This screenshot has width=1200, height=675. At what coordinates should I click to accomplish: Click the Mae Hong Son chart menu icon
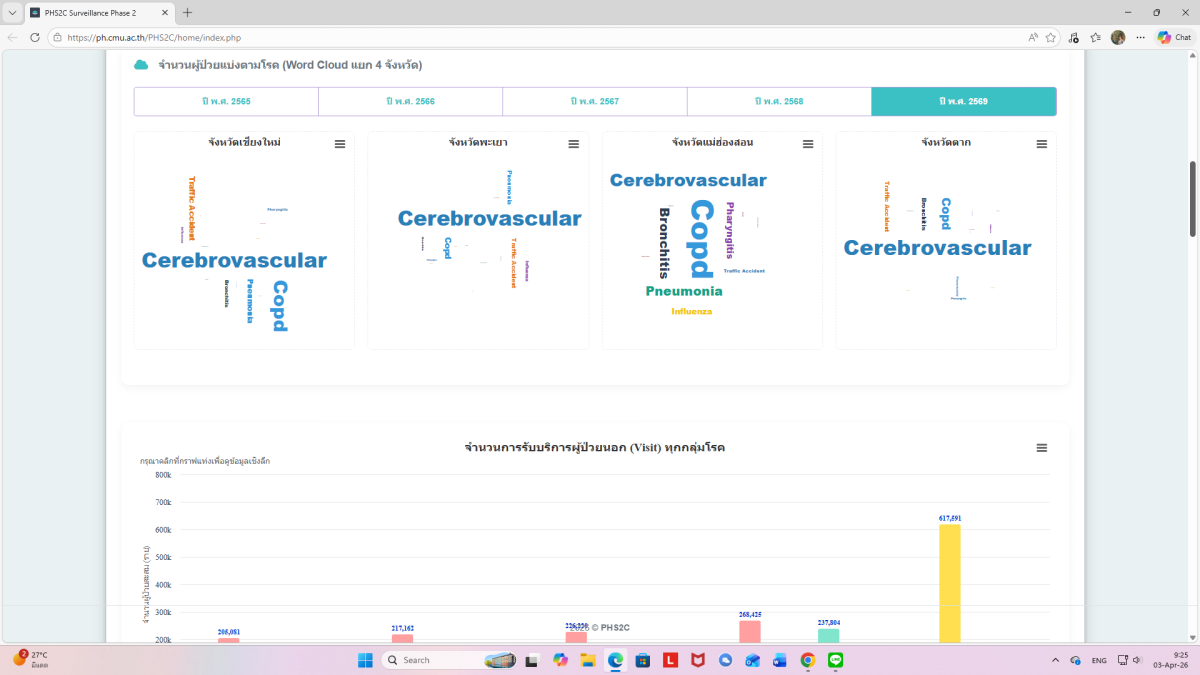click(x=808, y=144)
